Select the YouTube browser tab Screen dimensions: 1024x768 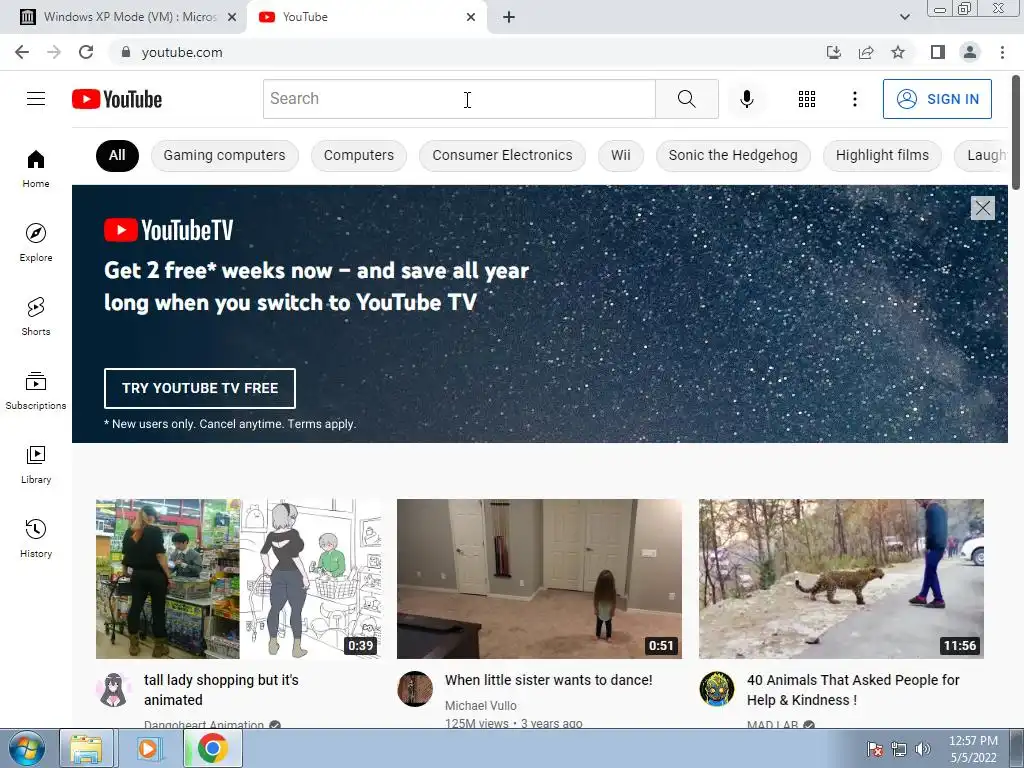367,17
